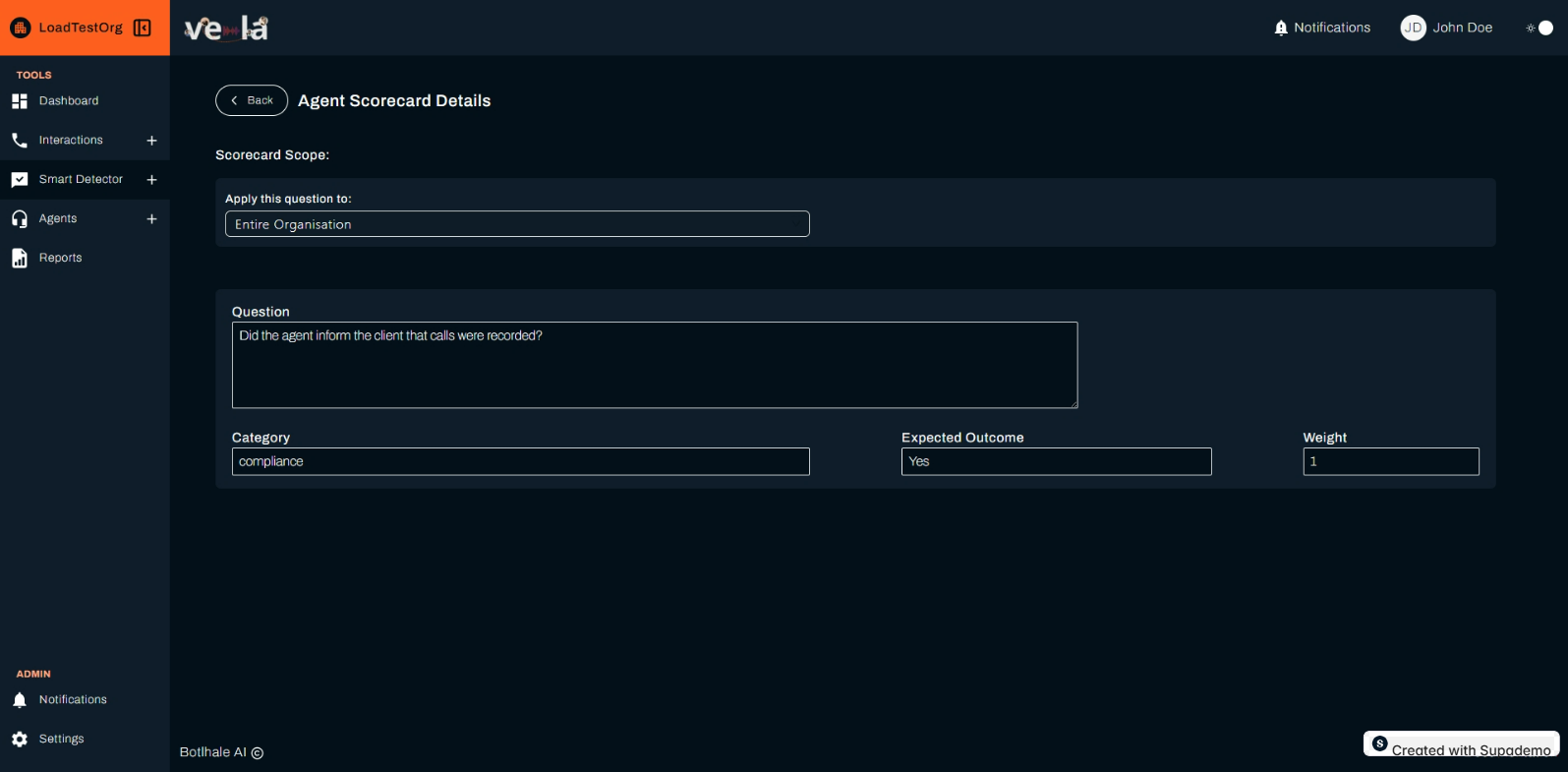This screenshot has height=772, width=1568.
Task: Click the Agents headset icon
Action: click(20, 219)
